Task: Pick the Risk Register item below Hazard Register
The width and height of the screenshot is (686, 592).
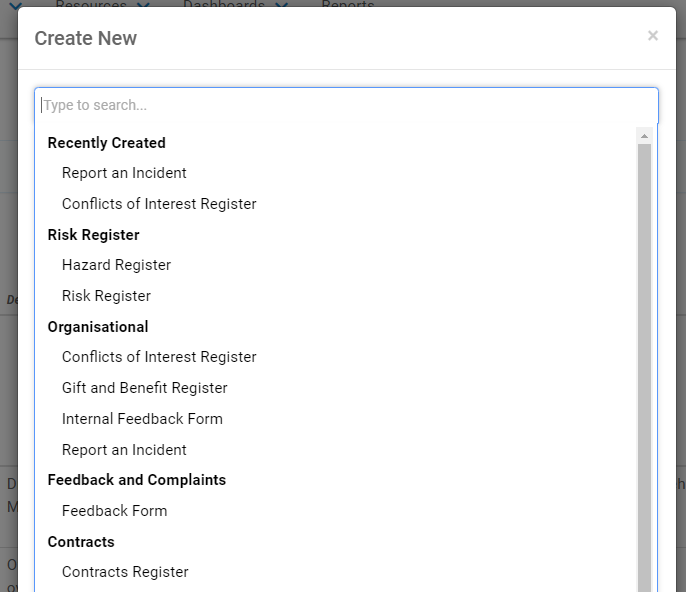Action: click(x=106, y=296)
